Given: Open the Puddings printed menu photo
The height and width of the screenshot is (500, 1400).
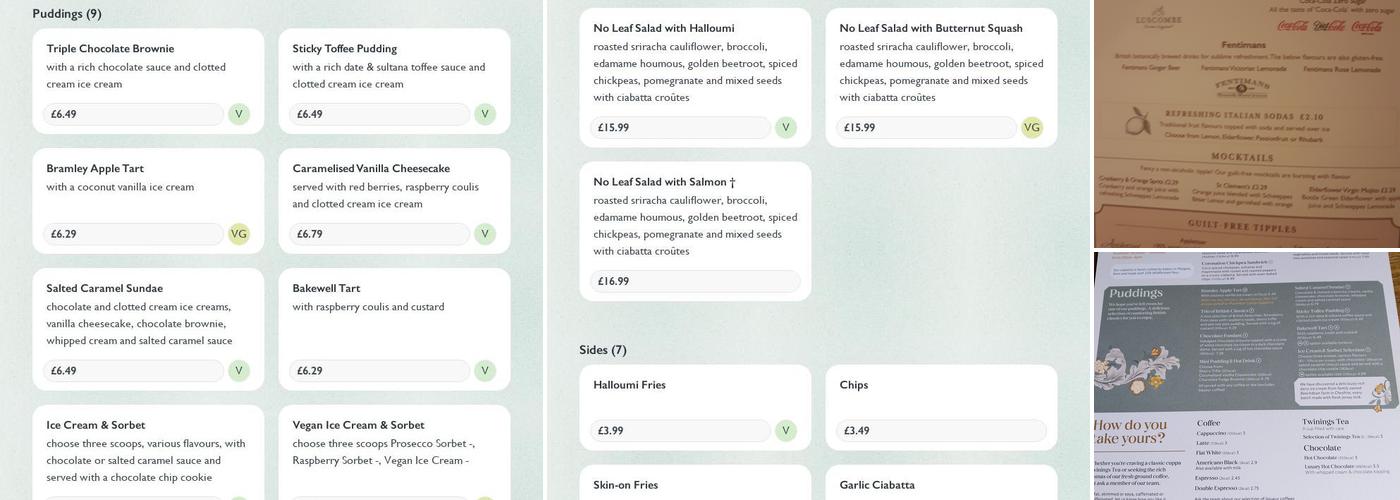Looking at the screenshot, I should click(1246, 376).
